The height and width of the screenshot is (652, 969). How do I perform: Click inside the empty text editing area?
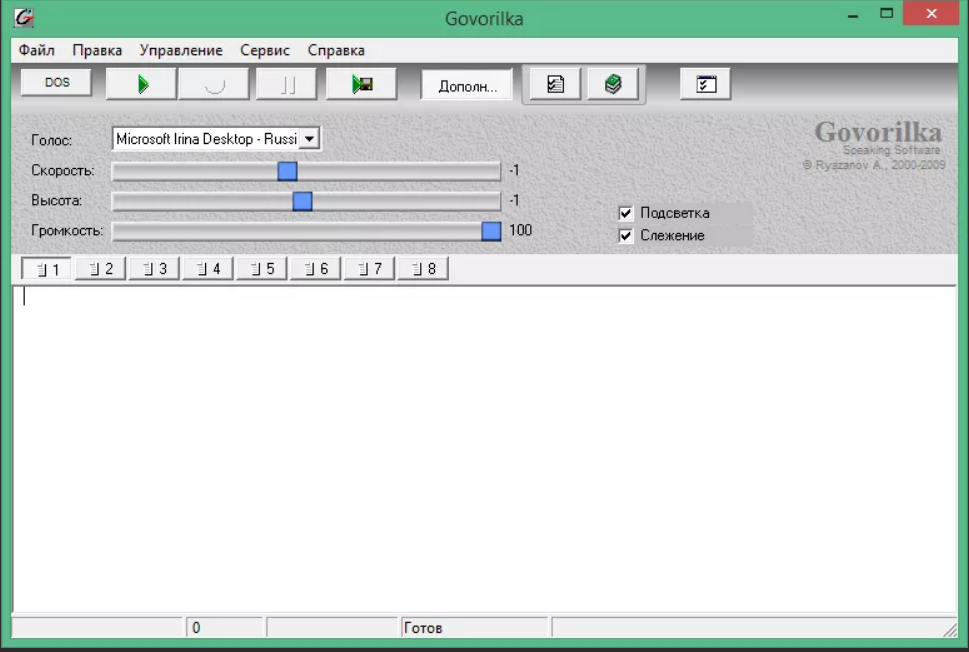click(484, 449)
